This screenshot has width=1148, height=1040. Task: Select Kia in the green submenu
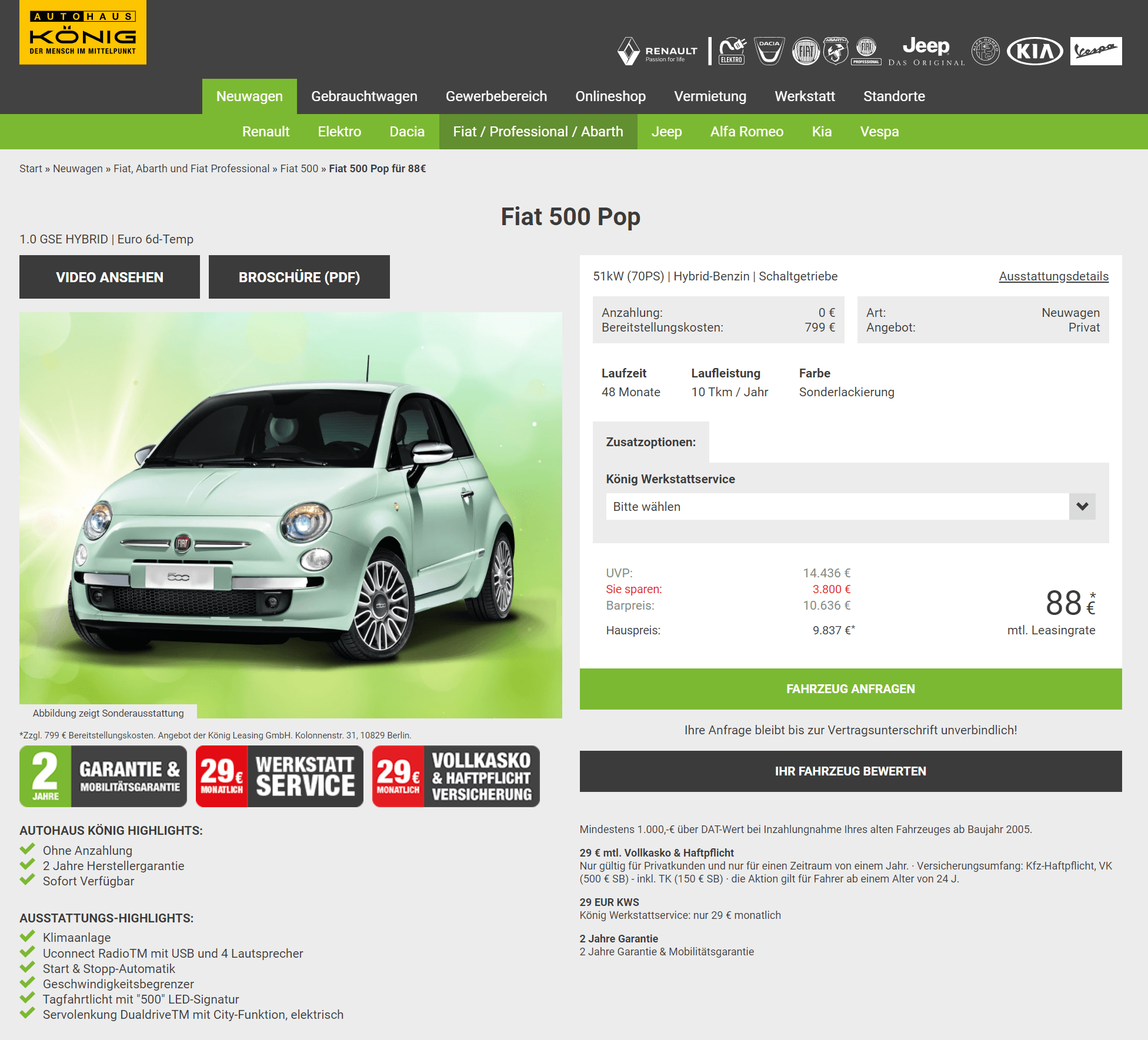click(x=822, y=132)
